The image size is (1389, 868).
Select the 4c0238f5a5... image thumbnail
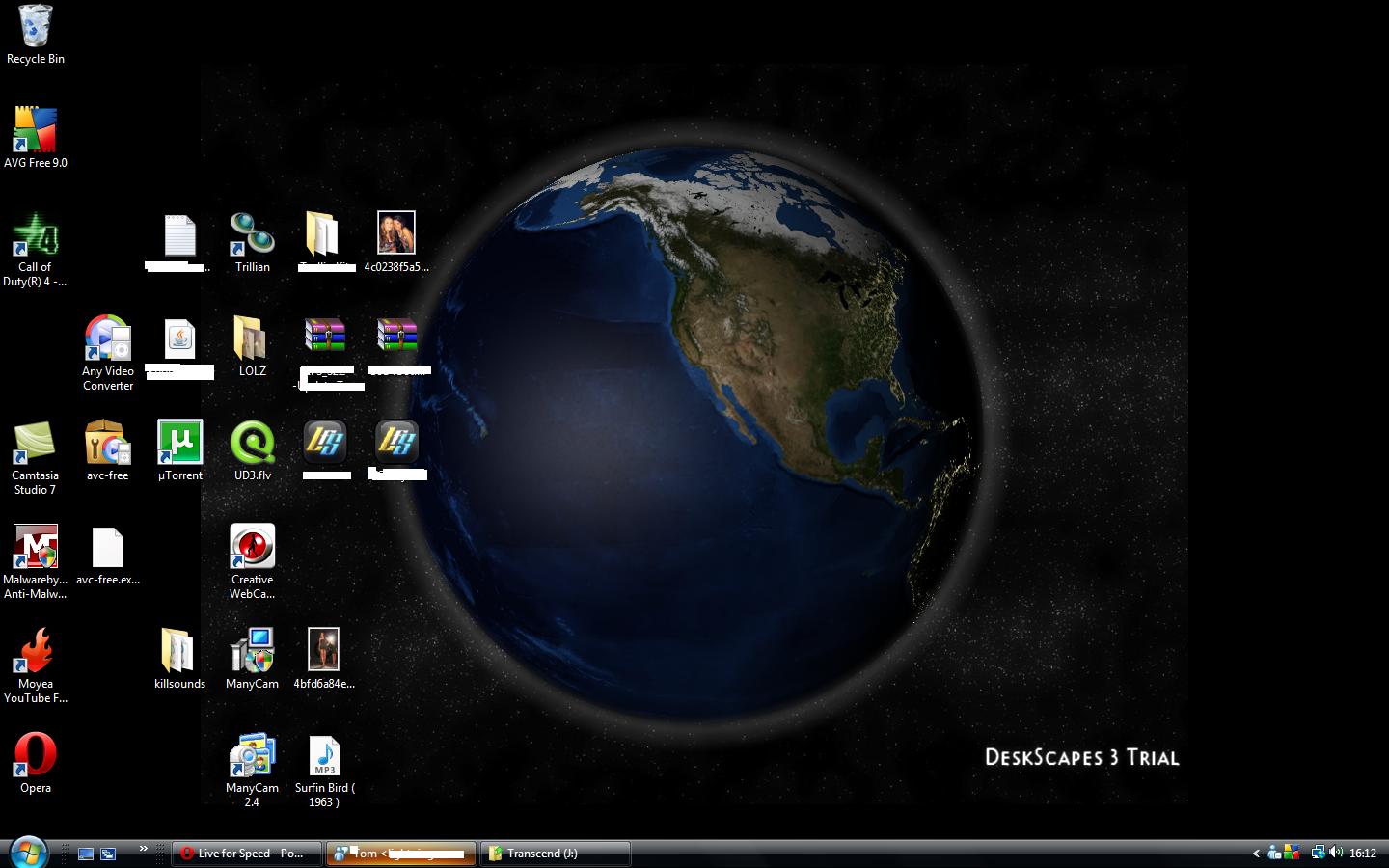[x=396, y=233]
